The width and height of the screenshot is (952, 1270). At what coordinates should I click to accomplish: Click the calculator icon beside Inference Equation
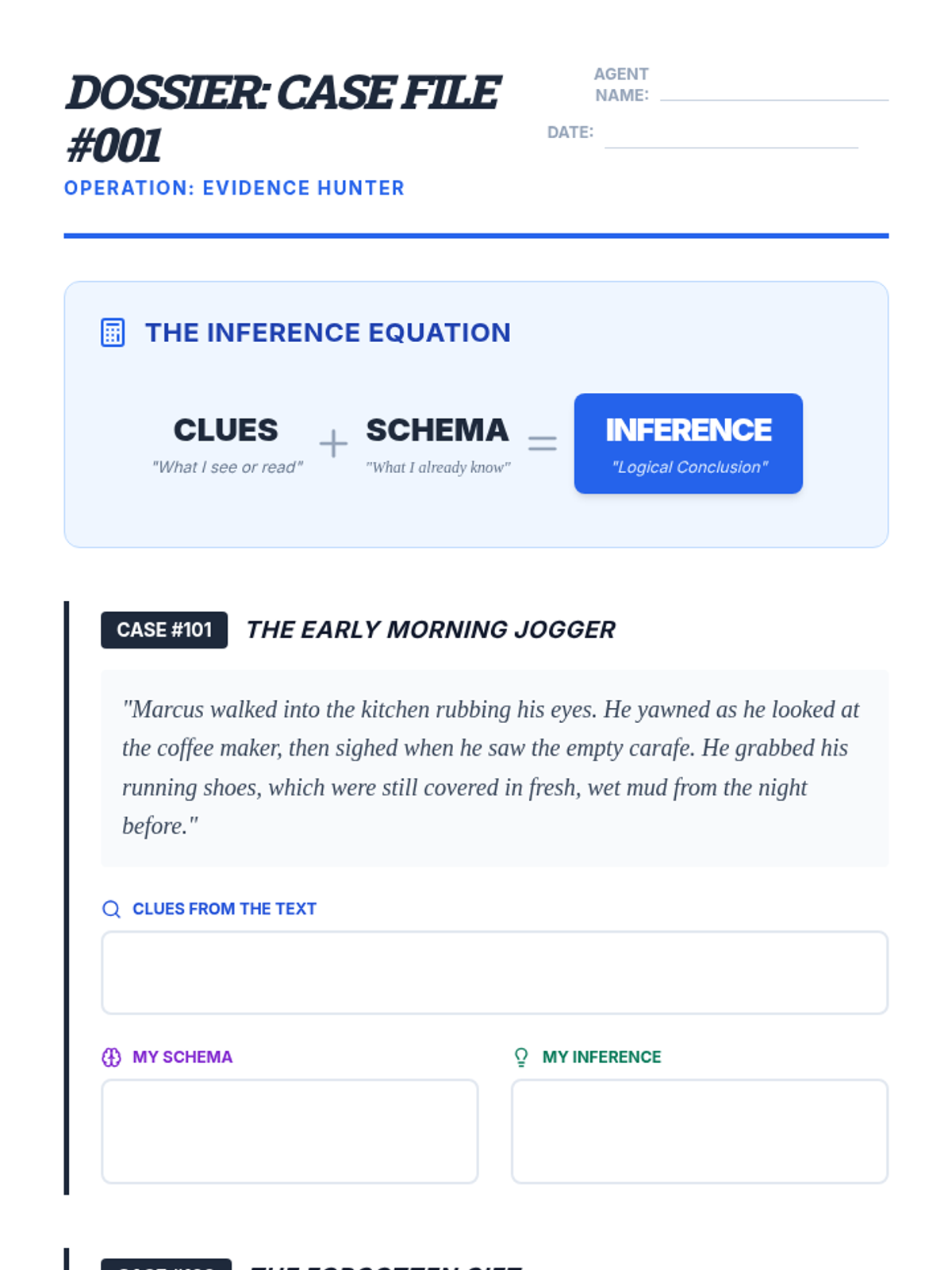click(x=113, y=333)
